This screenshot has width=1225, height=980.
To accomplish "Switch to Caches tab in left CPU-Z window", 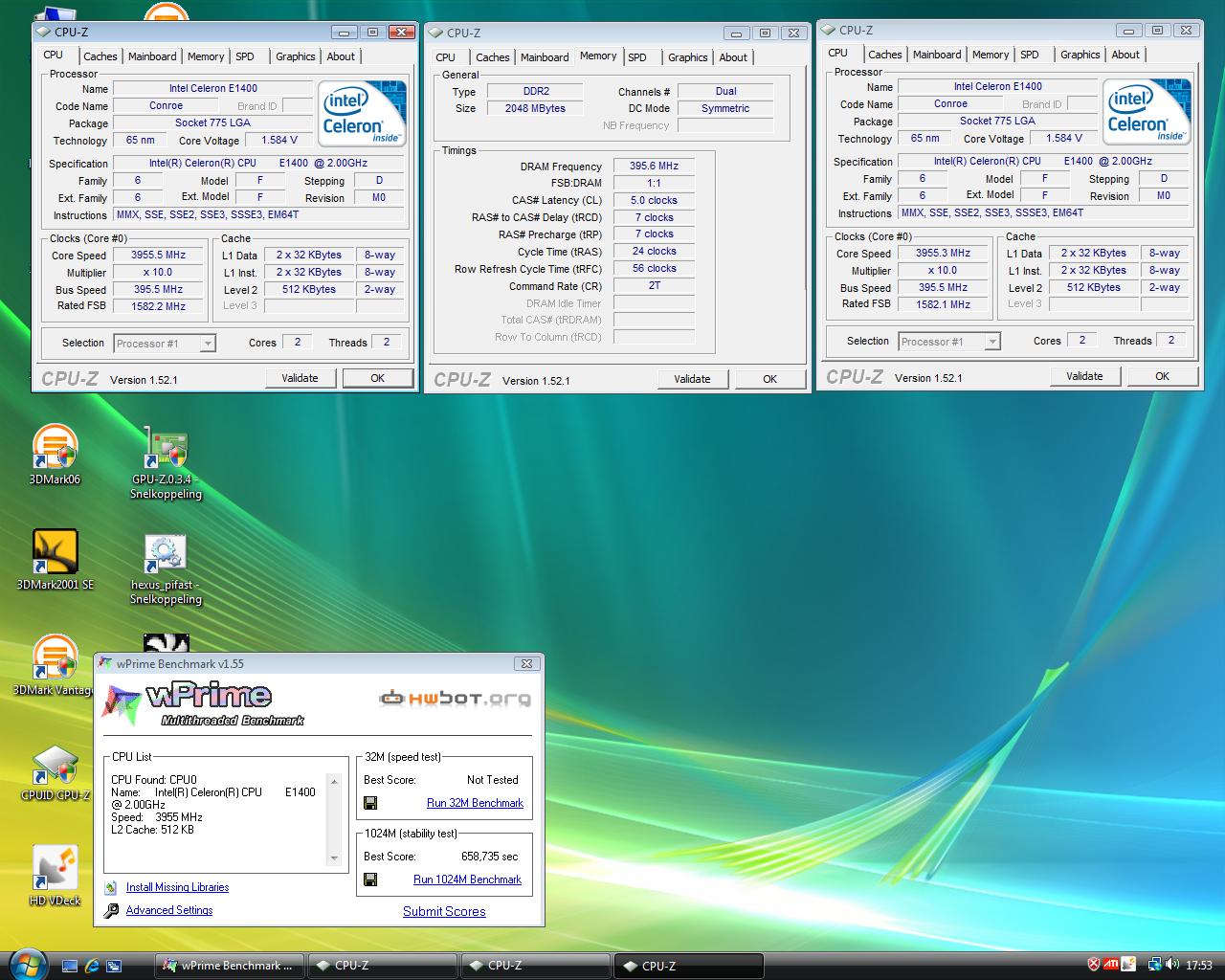I will pos(100,56).
